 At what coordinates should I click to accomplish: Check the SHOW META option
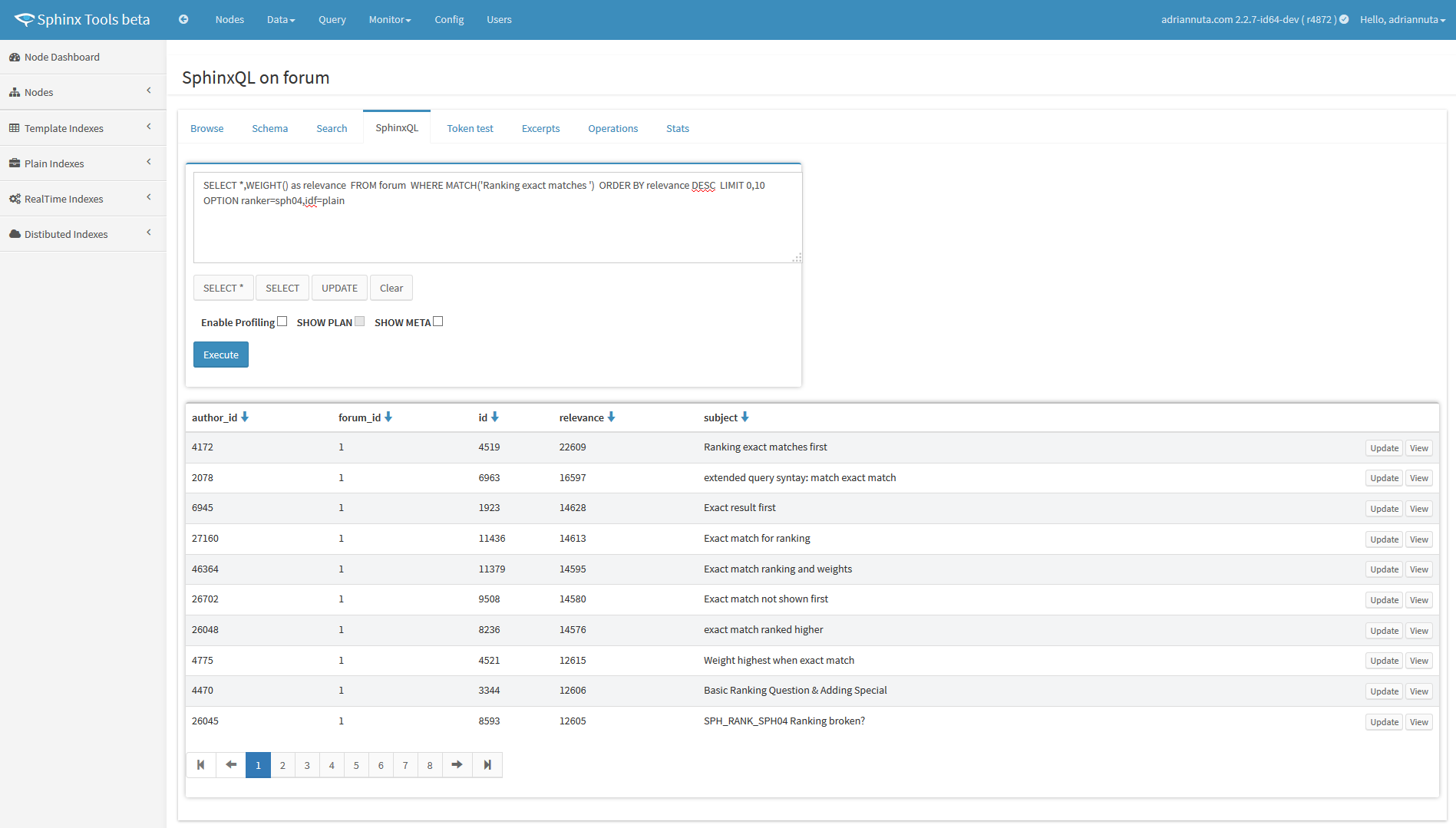tap(438, 322)
